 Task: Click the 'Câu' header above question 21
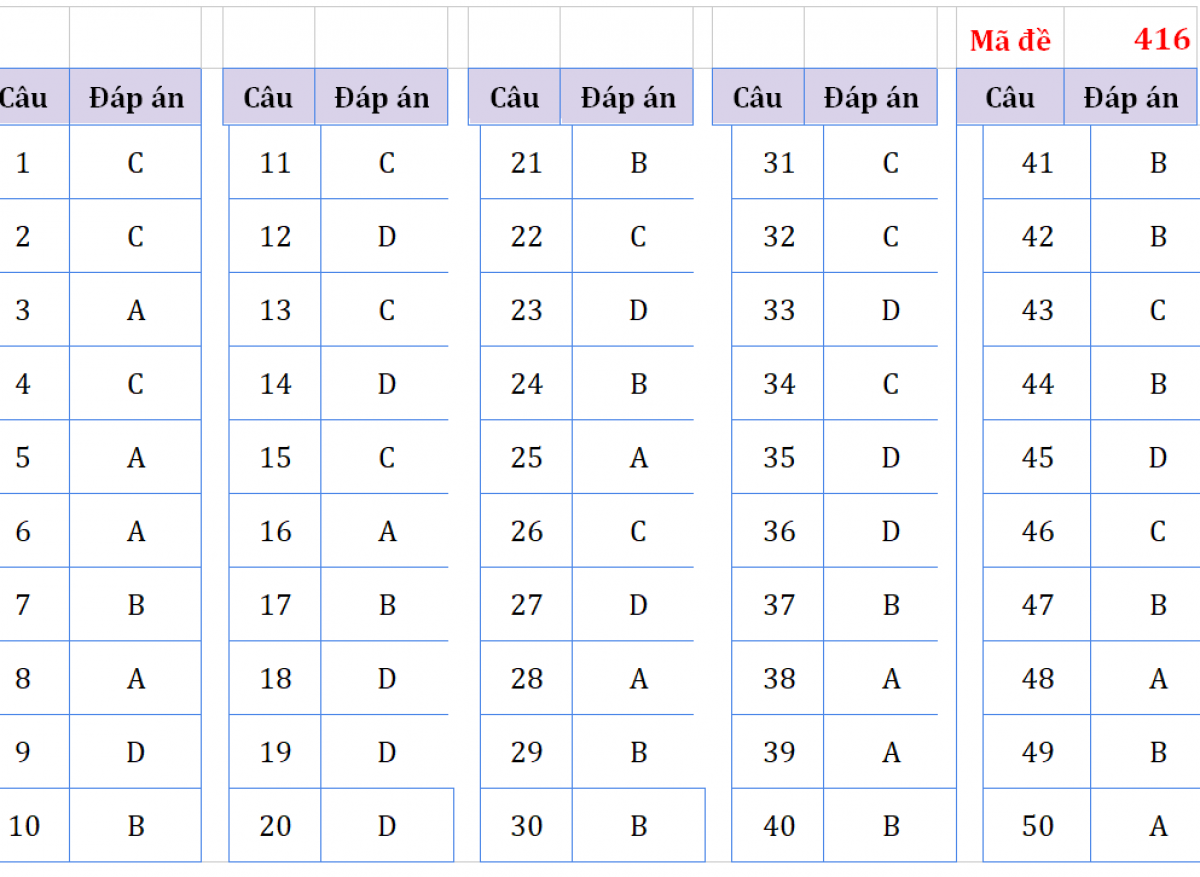[514, 97]
